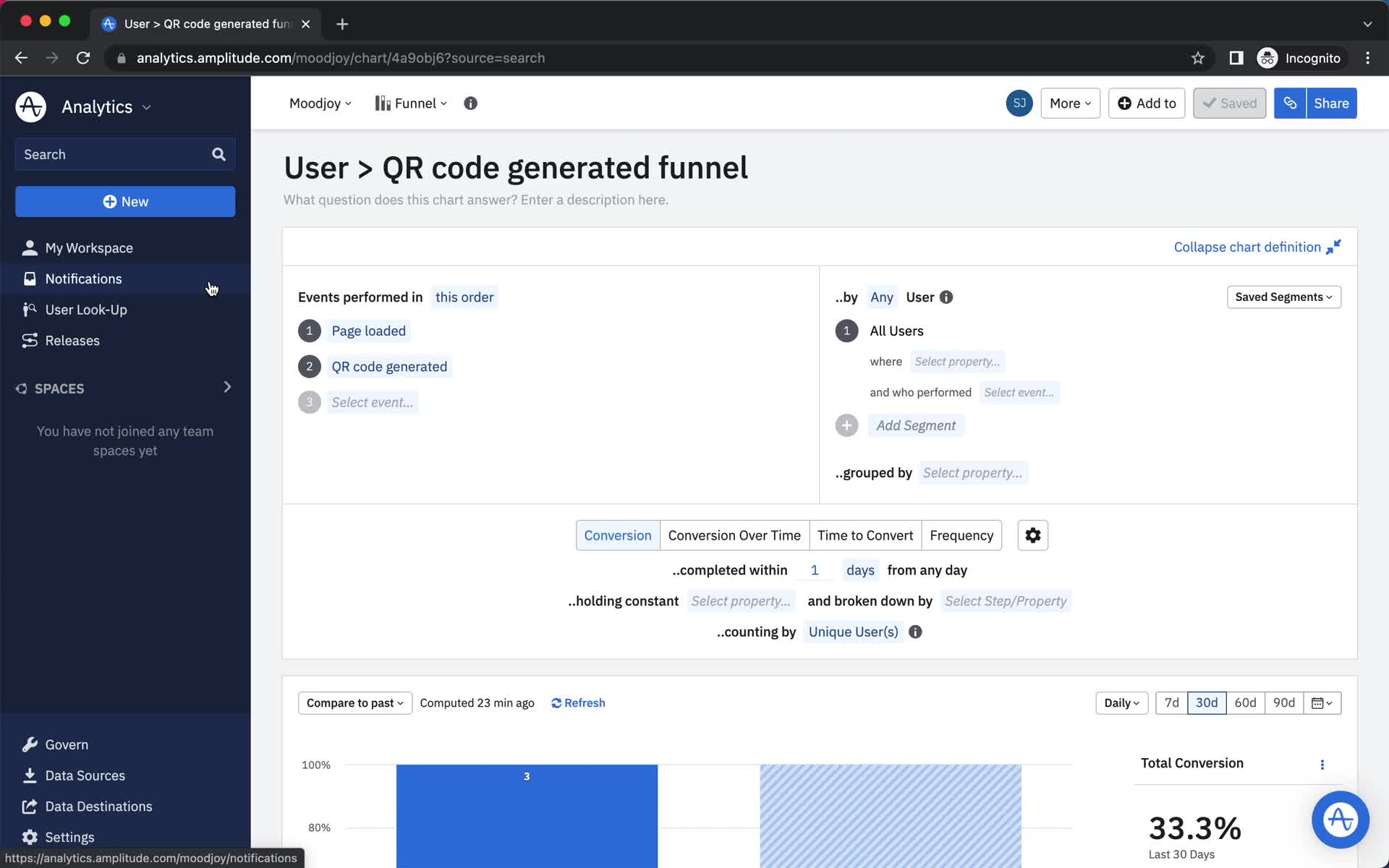Click the Compare to past dropdown

click(x=353, y=702)
